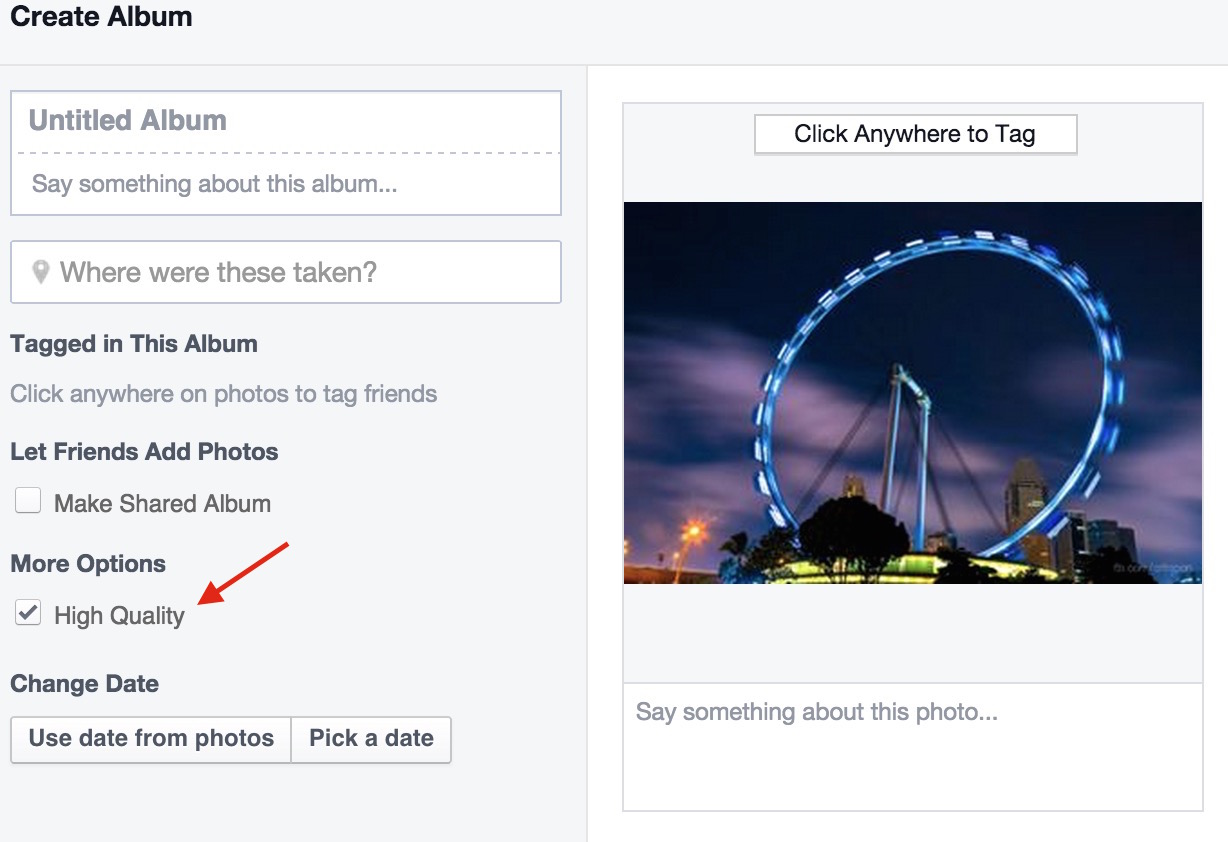The height and width of the screenshot is (842, 1228).
Task: Focus the 'Untitled Album' title field
Action: click(285, 121)
